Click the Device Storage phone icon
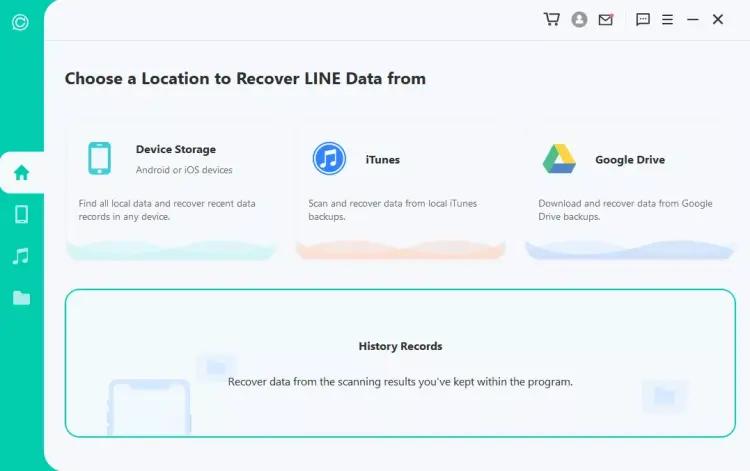 (99, 158)
